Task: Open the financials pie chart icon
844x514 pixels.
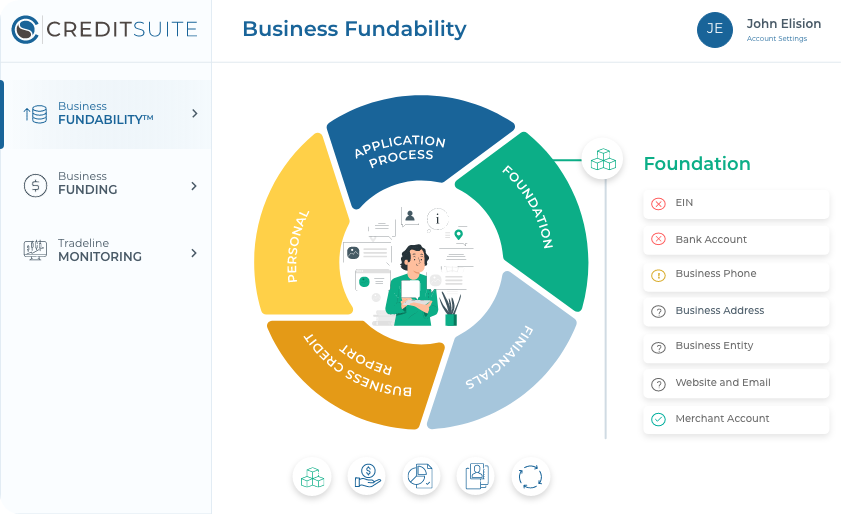Action: [422, 477]
